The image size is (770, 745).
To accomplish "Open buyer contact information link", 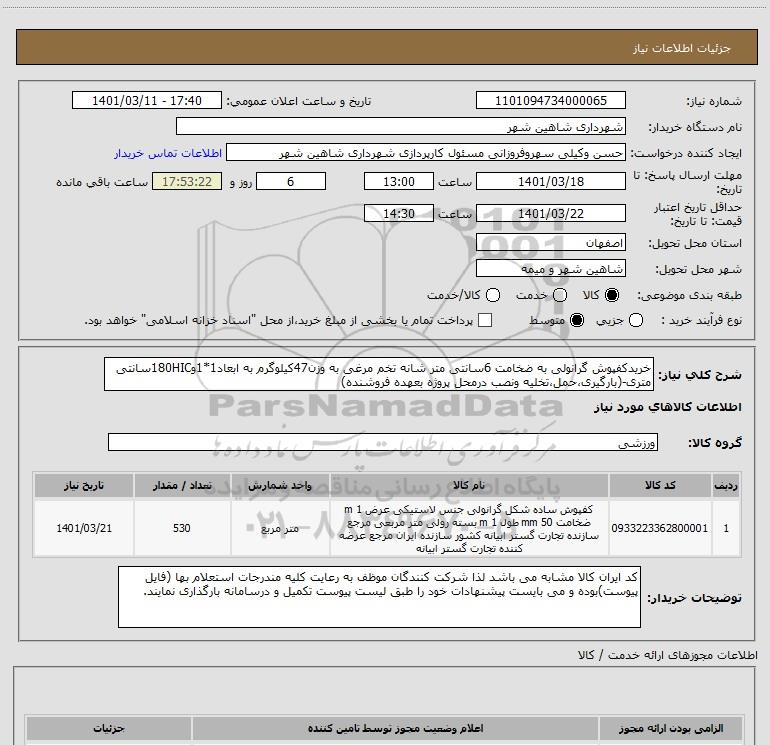I will click(x=168, y=153).
